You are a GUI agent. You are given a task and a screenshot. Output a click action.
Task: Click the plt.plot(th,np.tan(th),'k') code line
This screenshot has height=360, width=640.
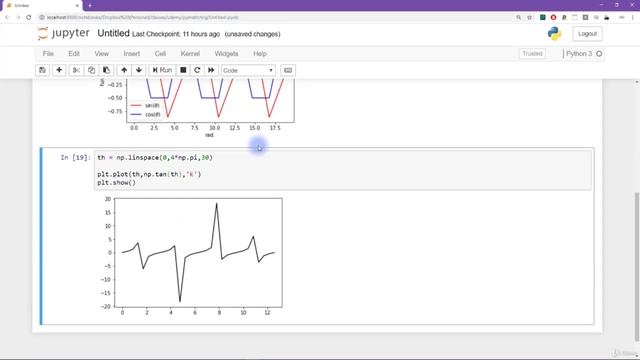pos(149,174)
